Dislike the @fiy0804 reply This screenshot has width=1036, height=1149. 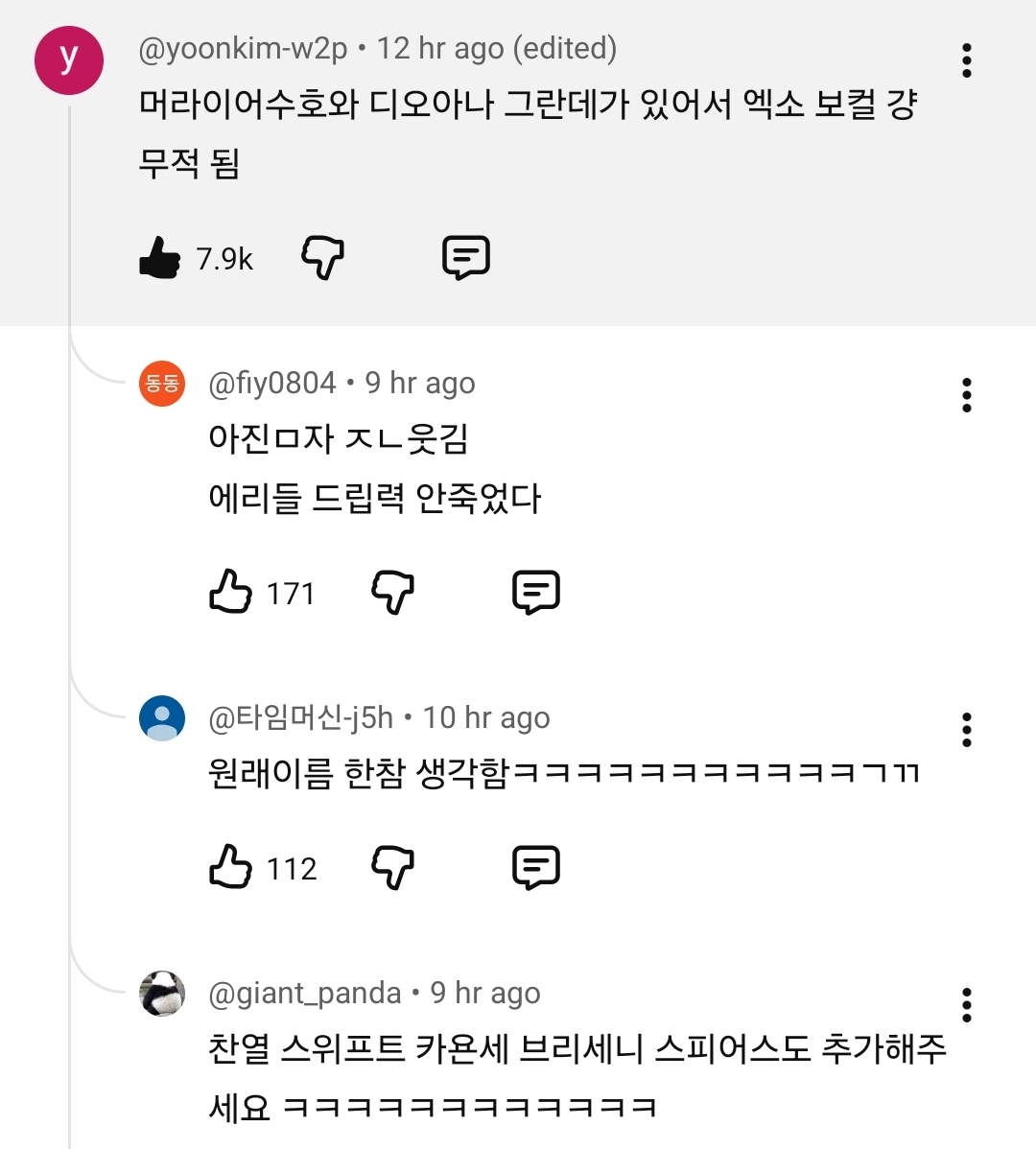point(392,592)
